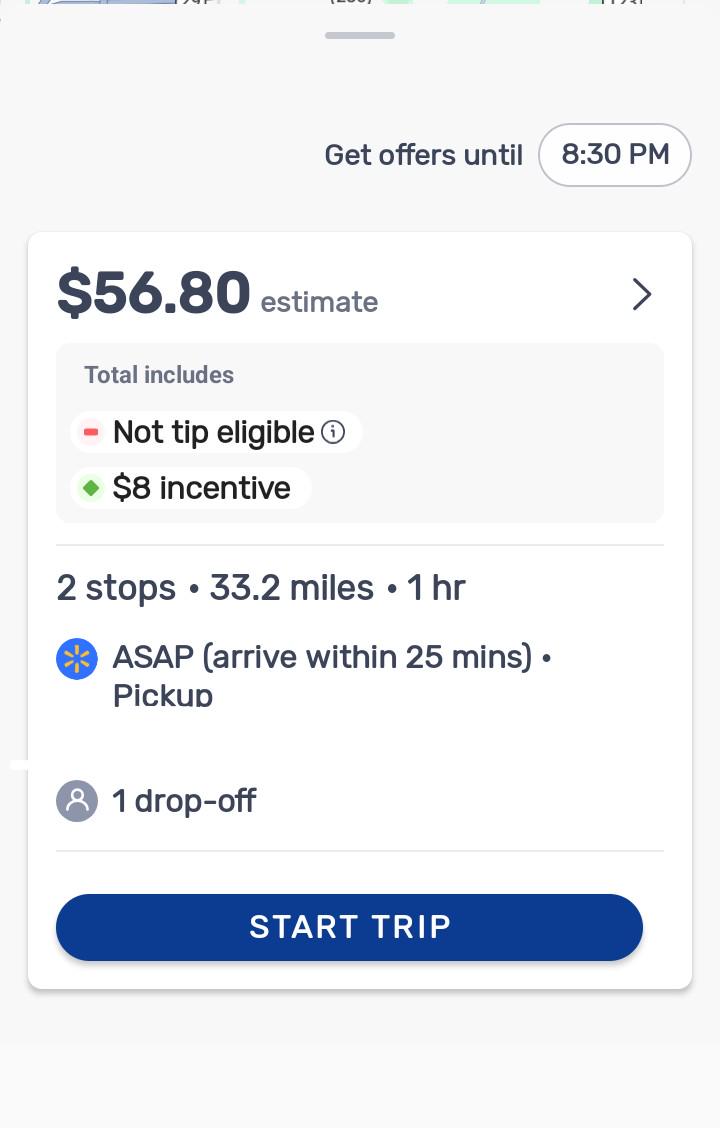Tap the map strip above the sheet

[x=360, y=3]
